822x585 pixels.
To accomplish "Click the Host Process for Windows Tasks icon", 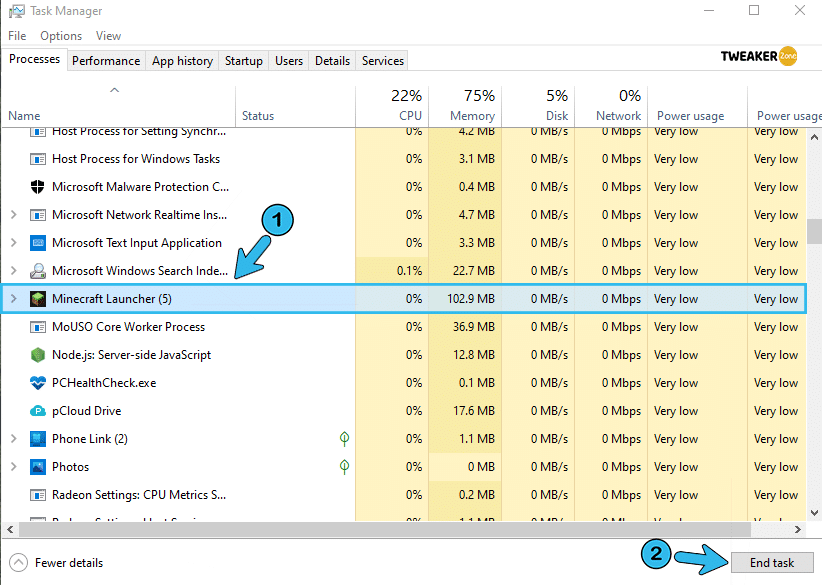I will point(38,159).
